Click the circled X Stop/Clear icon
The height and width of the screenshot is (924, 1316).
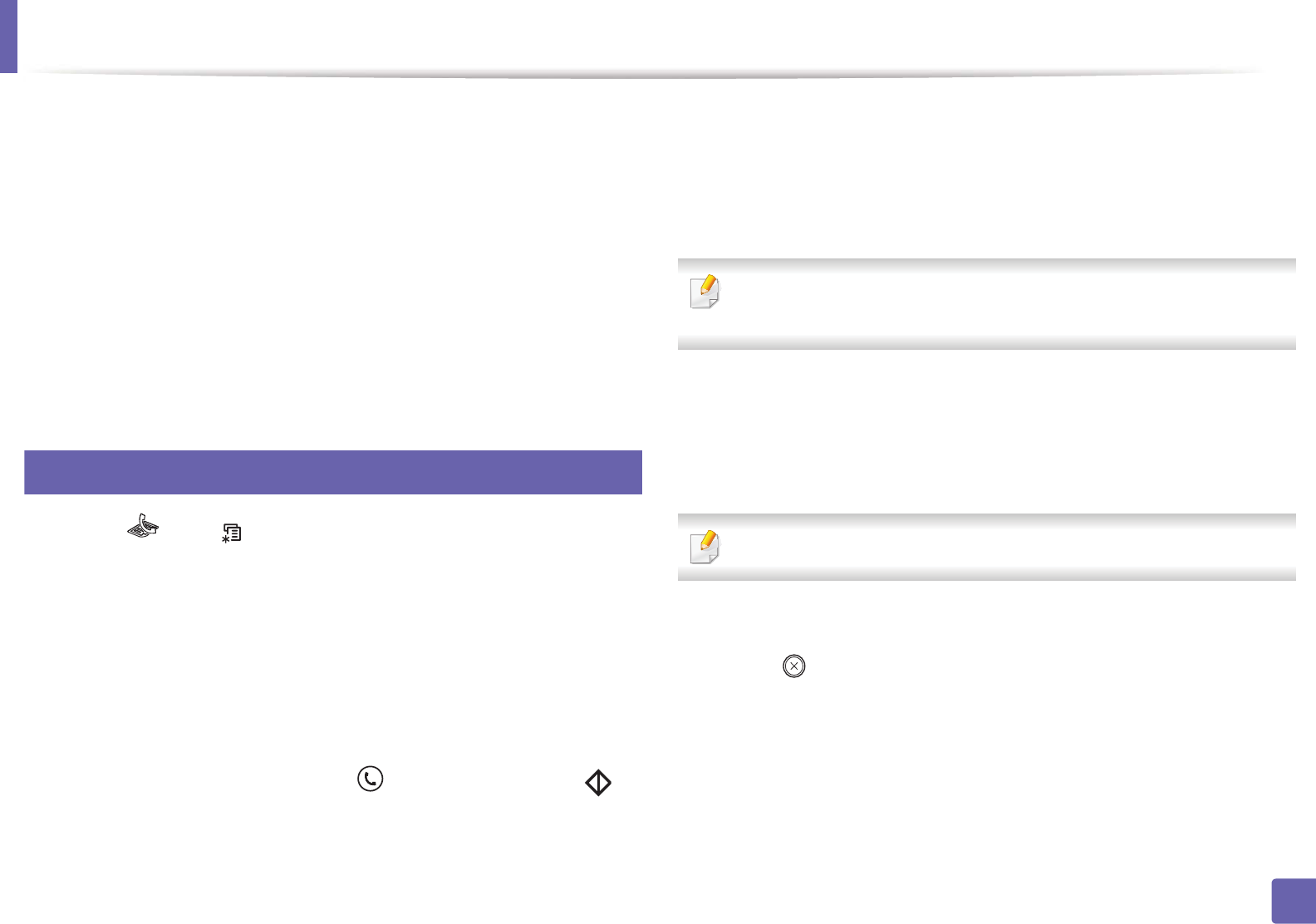point(794,666)
